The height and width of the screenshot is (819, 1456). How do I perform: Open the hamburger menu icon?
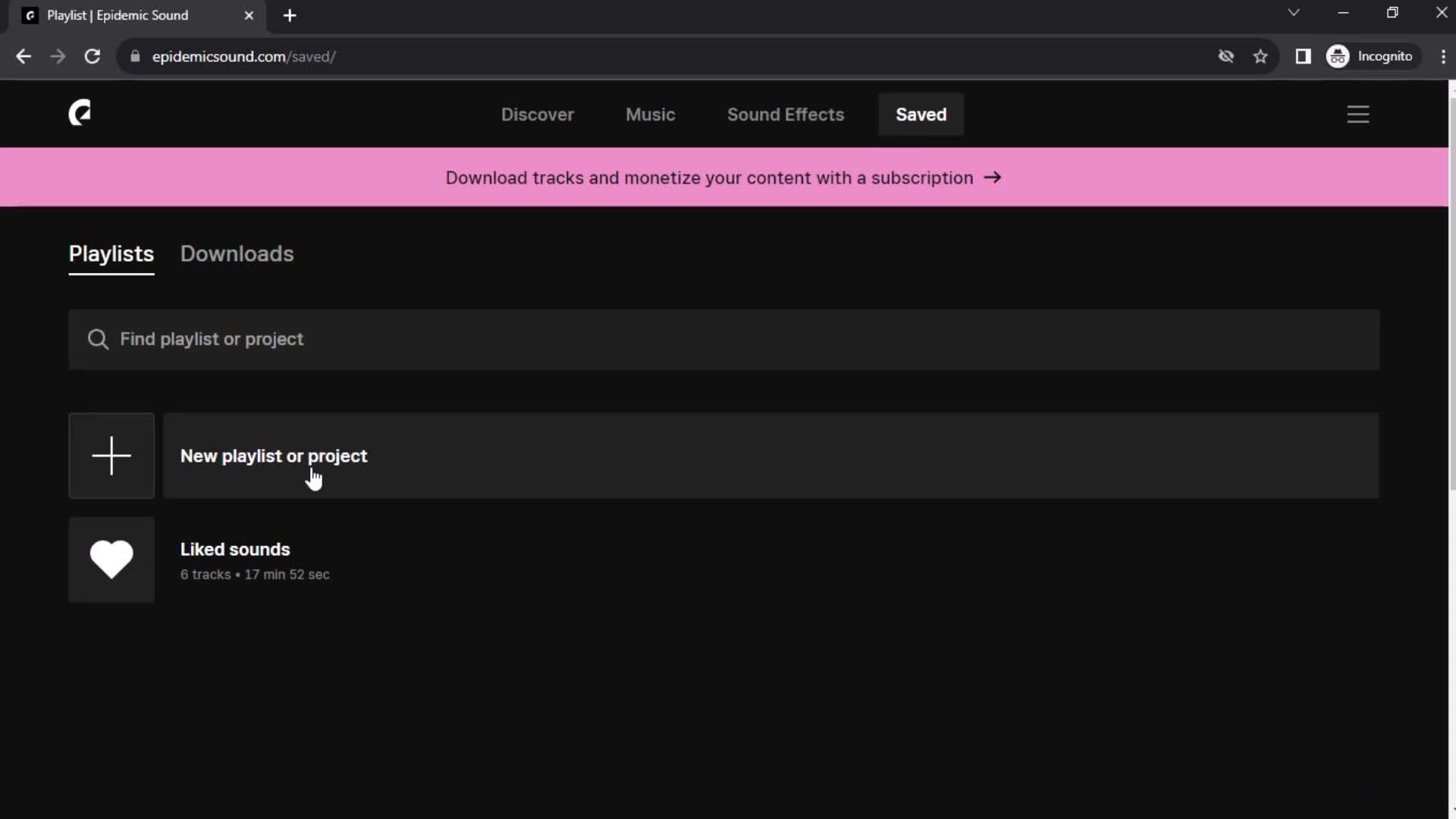coord(1358,114)
